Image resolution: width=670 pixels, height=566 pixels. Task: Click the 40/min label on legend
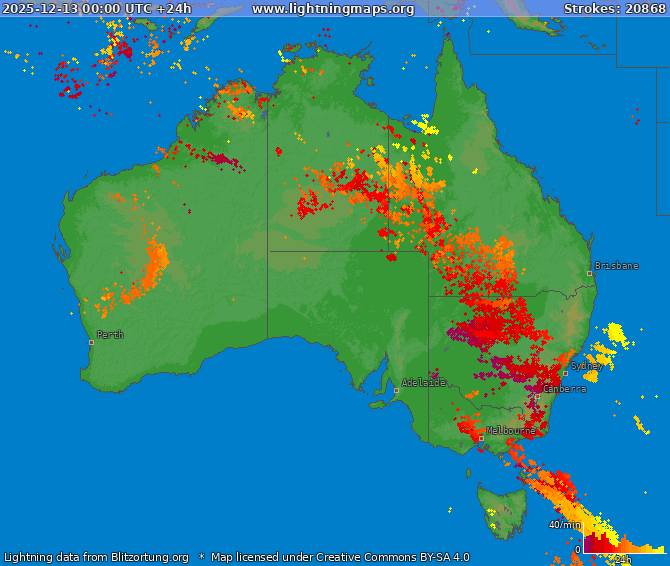(564, 525)
